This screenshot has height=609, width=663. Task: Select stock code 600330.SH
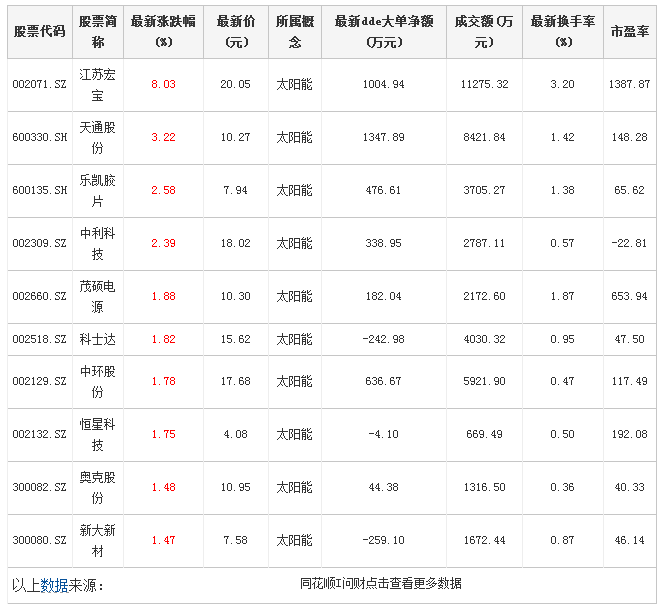click(x=39, y=137)
